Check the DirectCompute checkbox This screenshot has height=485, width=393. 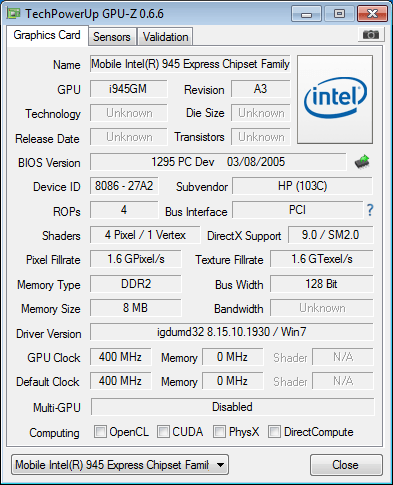(274, 432)
